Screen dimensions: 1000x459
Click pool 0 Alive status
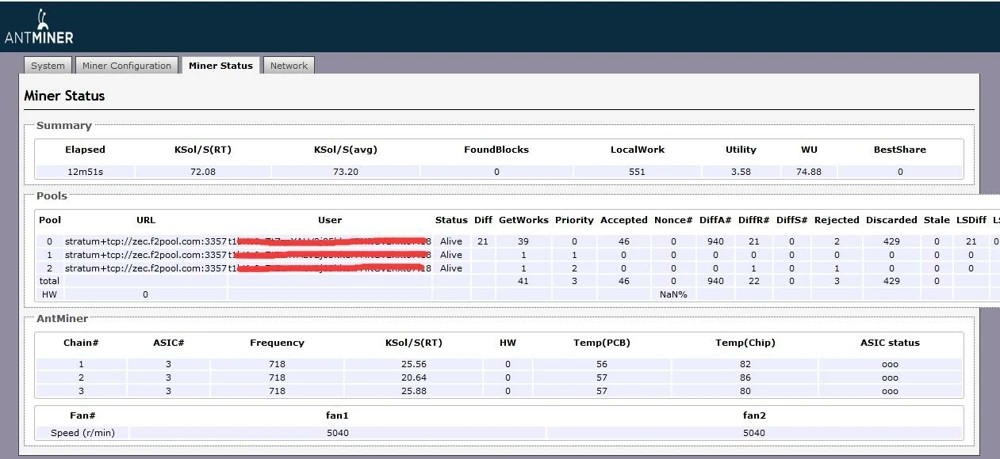tap(451, 242)
